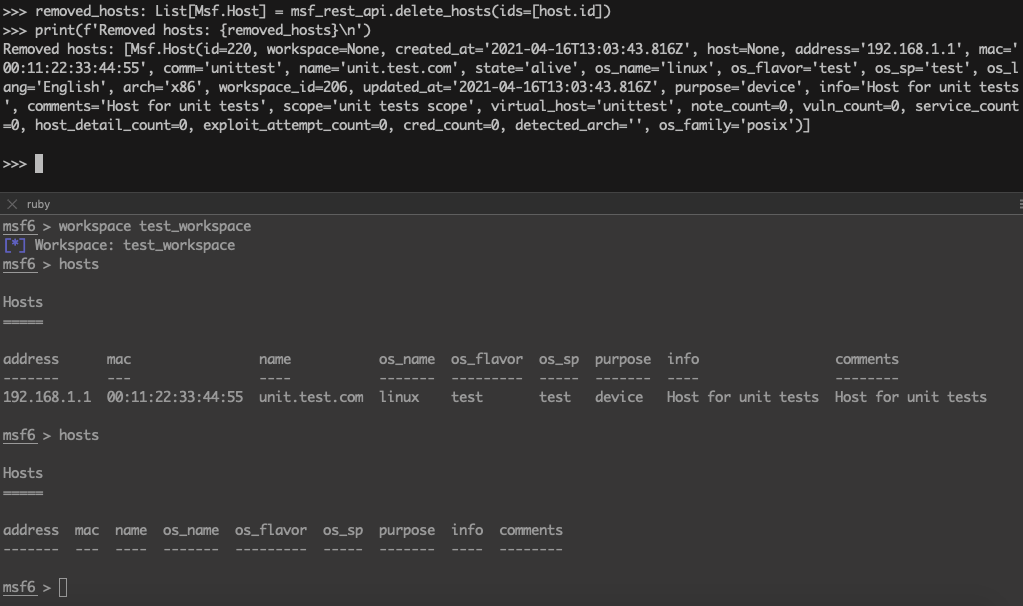Click the 00:11:22:33:44:55 mac cell in hosts table

tap(175, 397)
